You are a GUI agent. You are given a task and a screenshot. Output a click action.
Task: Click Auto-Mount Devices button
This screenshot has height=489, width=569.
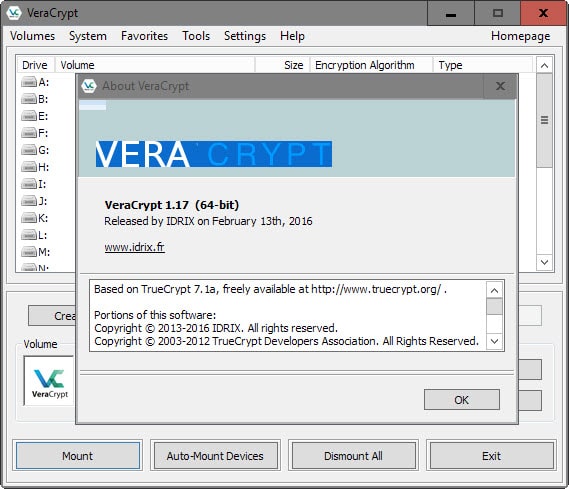(x=215, y=456)
